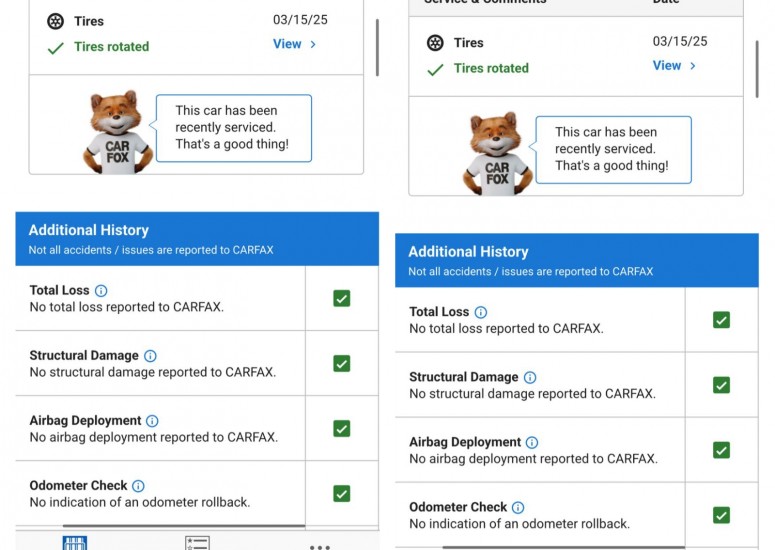Click the Tires rotated text in left screenshot
The width and height of the screenshot is (775, 550).
(112, 47)
